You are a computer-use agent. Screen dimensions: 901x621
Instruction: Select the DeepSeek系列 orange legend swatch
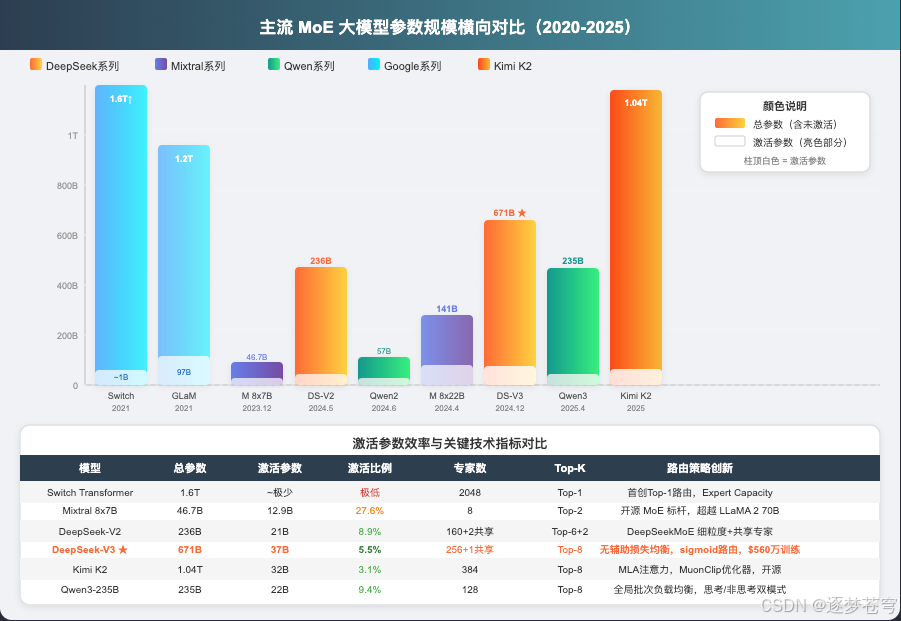(36, 65)
